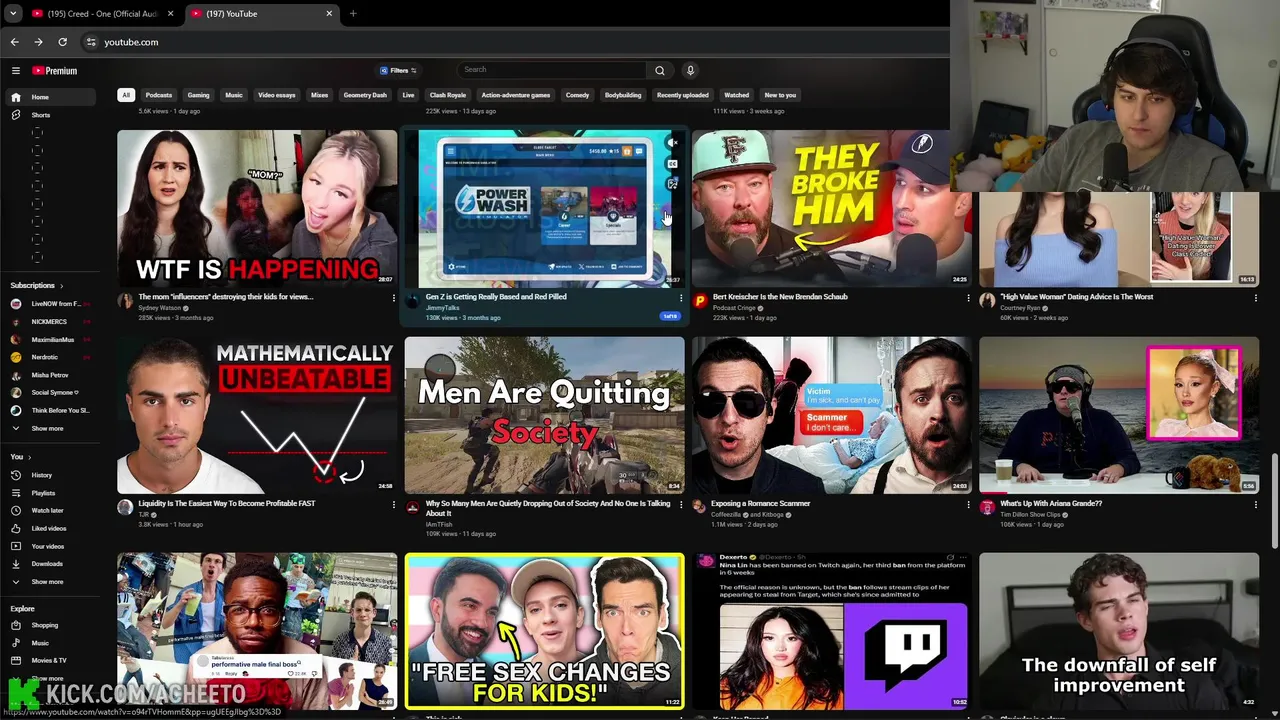Open 'WTF Is Happening' thumbnail
The image size is (1280, 720).
pos(257,208)
